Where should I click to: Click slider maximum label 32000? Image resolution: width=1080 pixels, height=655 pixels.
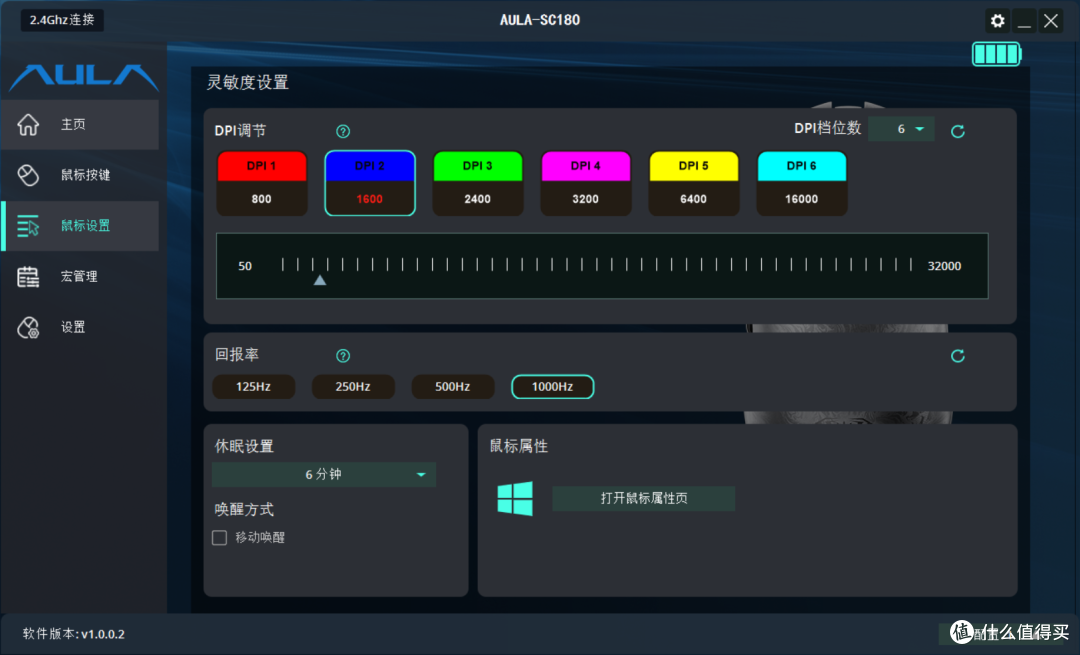click(x=944, y=266)
